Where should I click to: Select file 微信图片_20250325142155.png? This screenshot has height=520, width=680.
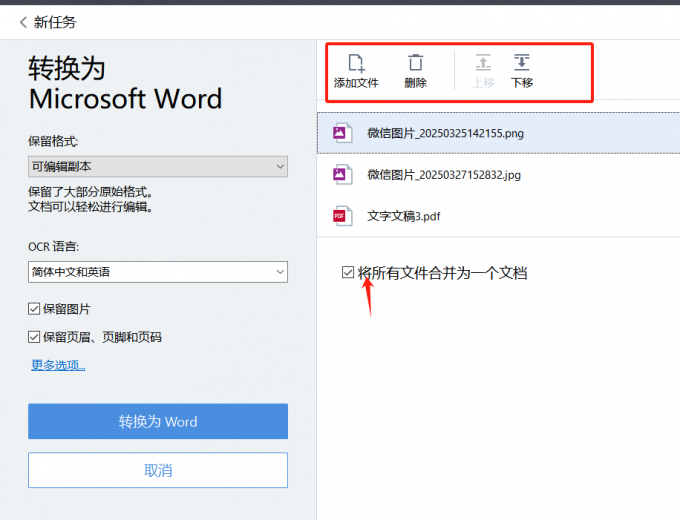(x=499, y=133)
